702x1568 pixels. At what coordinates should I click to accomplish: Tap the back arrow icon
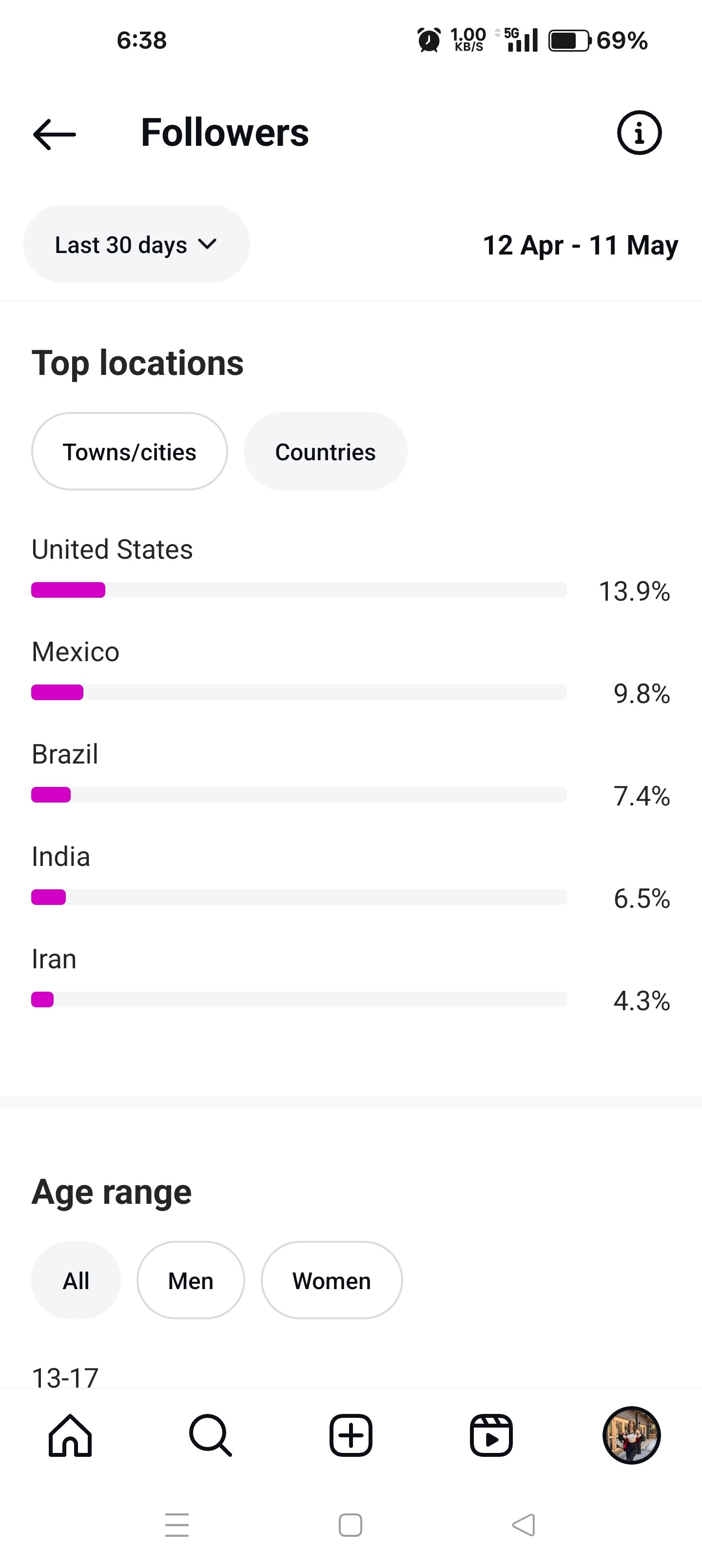pyautogui.click(x=54, y=134)
